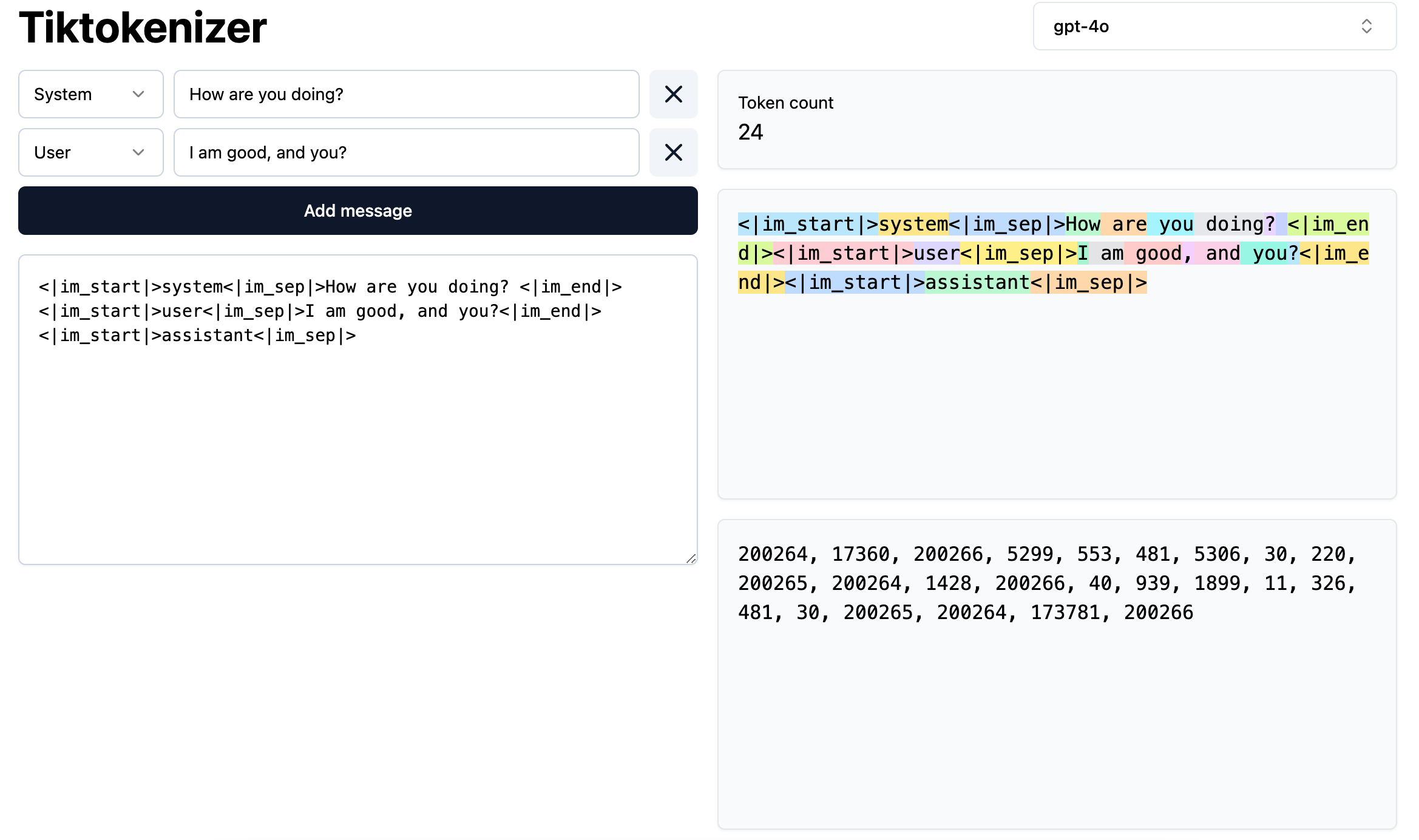Click token ID 200264 in list
This screenshot has width=1419, height=840.
pyautogui.click(x=773, y=554)
